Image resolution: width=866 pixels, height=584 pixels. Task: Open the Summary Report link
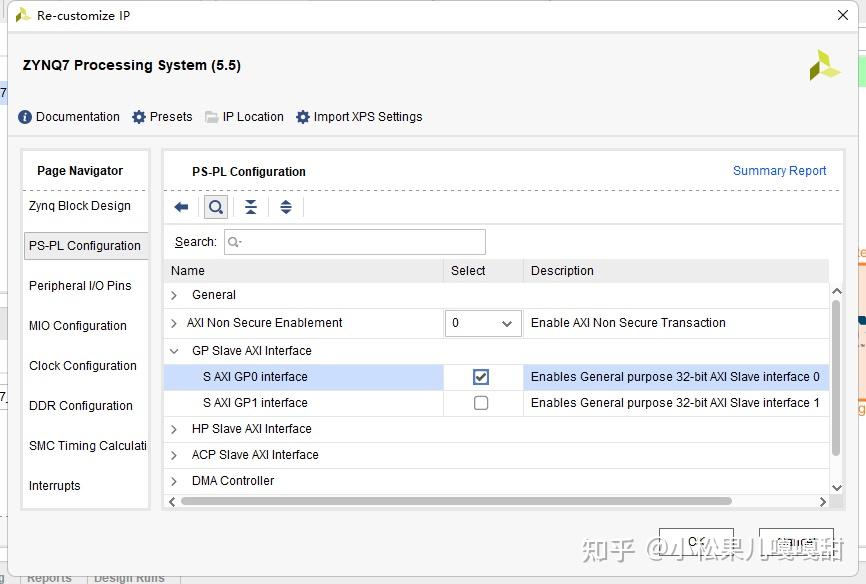(779, 171)
